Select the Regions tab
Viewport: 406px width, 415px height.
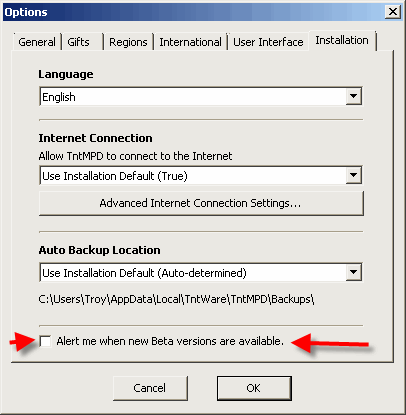click(128, 42)
